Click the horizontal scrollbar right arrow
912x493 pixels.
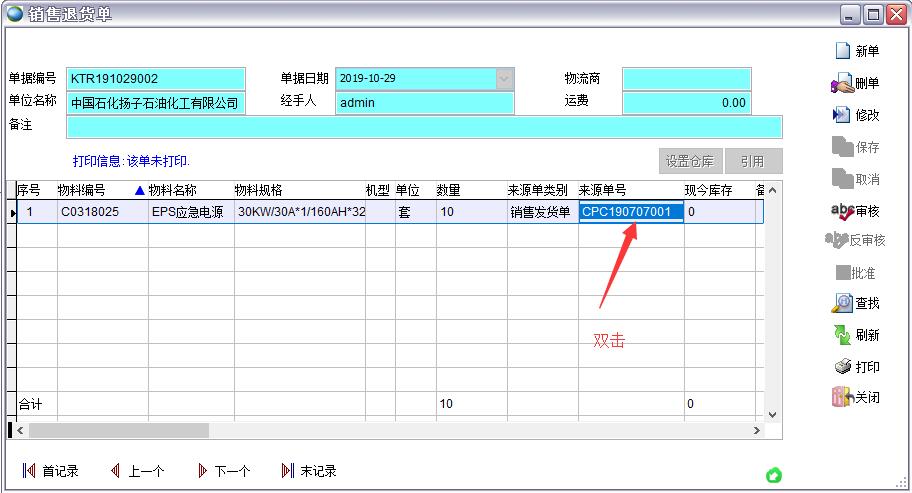coord(756,430)
